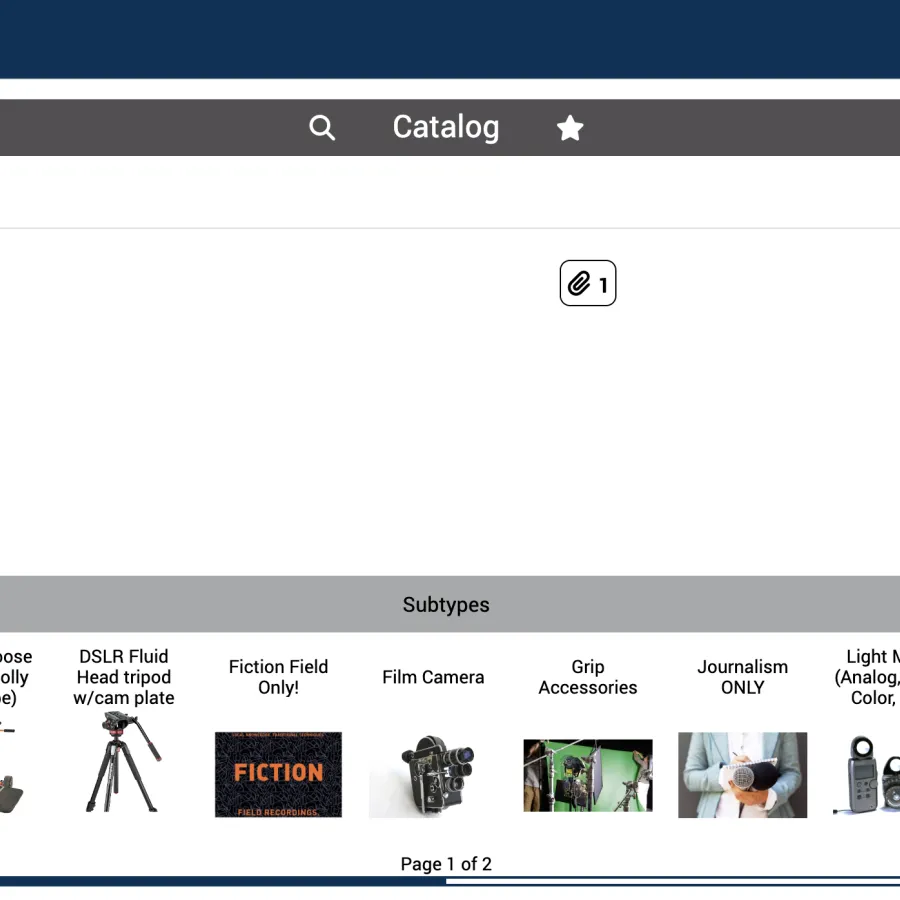This screenshot has height=900, width=900.
Task: Click the star favorites icon
Action: [570, 128]
